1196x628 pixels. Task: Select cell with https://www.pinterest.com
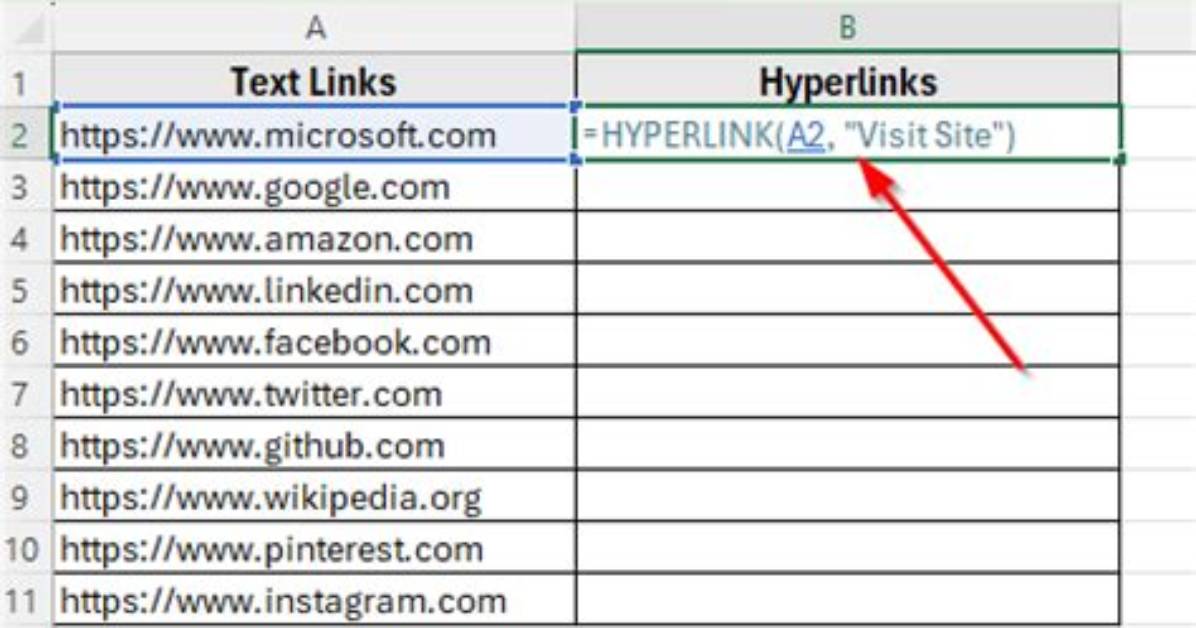[x=314, y=549]
